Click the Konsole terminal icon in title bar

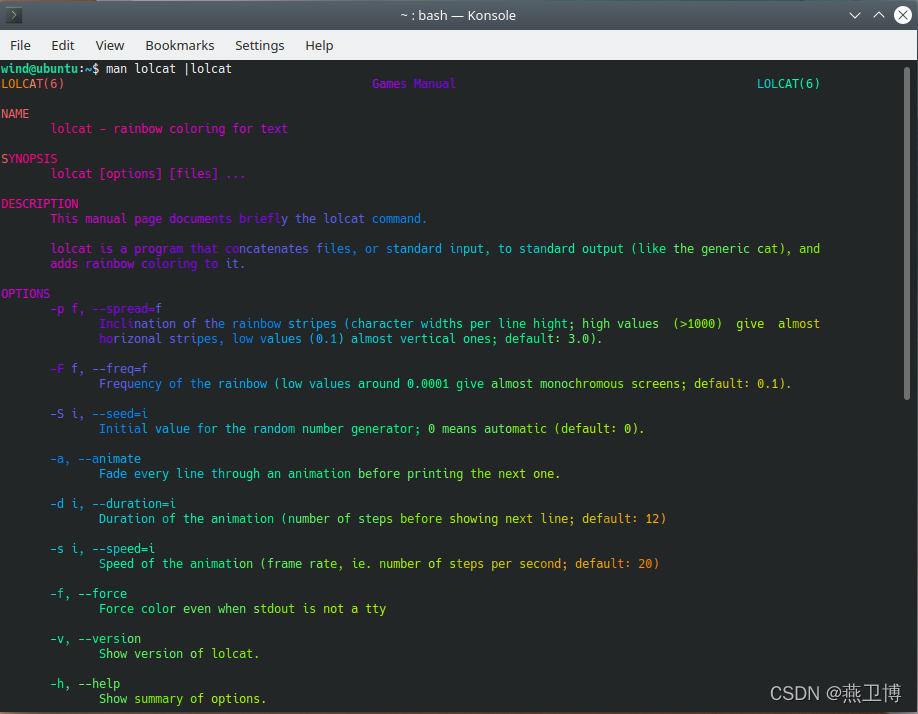point(15,15)
